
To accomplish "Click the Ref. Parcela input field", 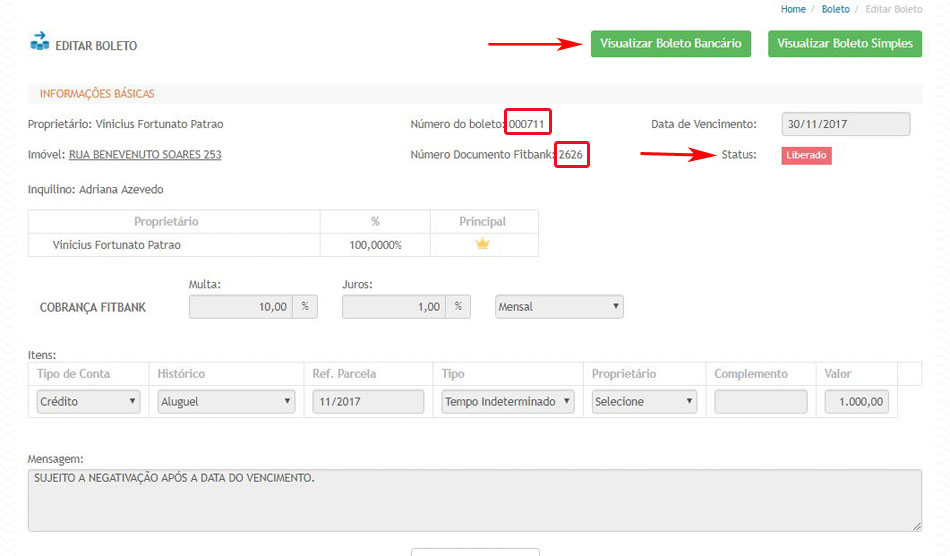I will pos(368,402).
